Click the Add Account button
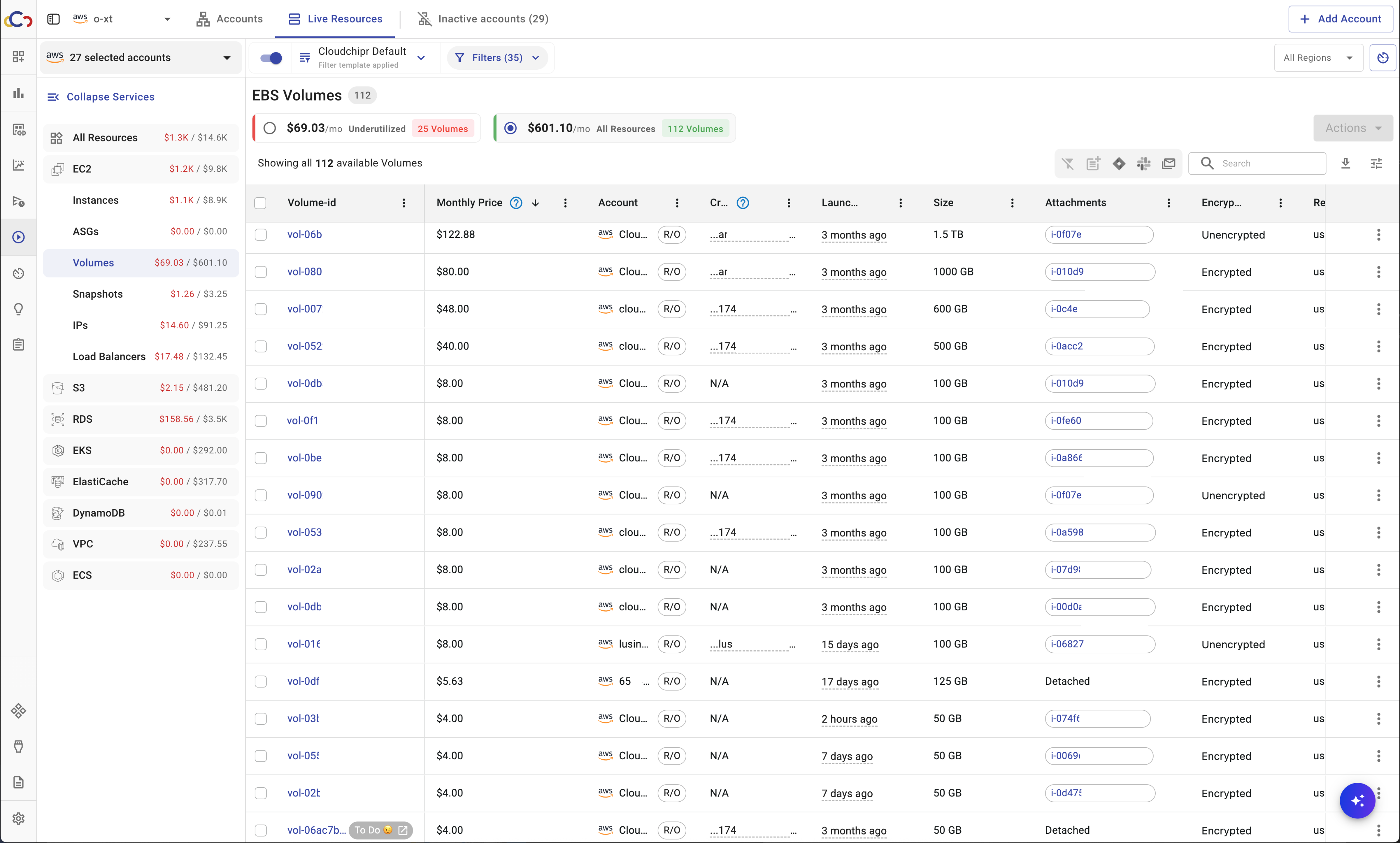This screenshot has height=843, width=1400. point(1340,19)
